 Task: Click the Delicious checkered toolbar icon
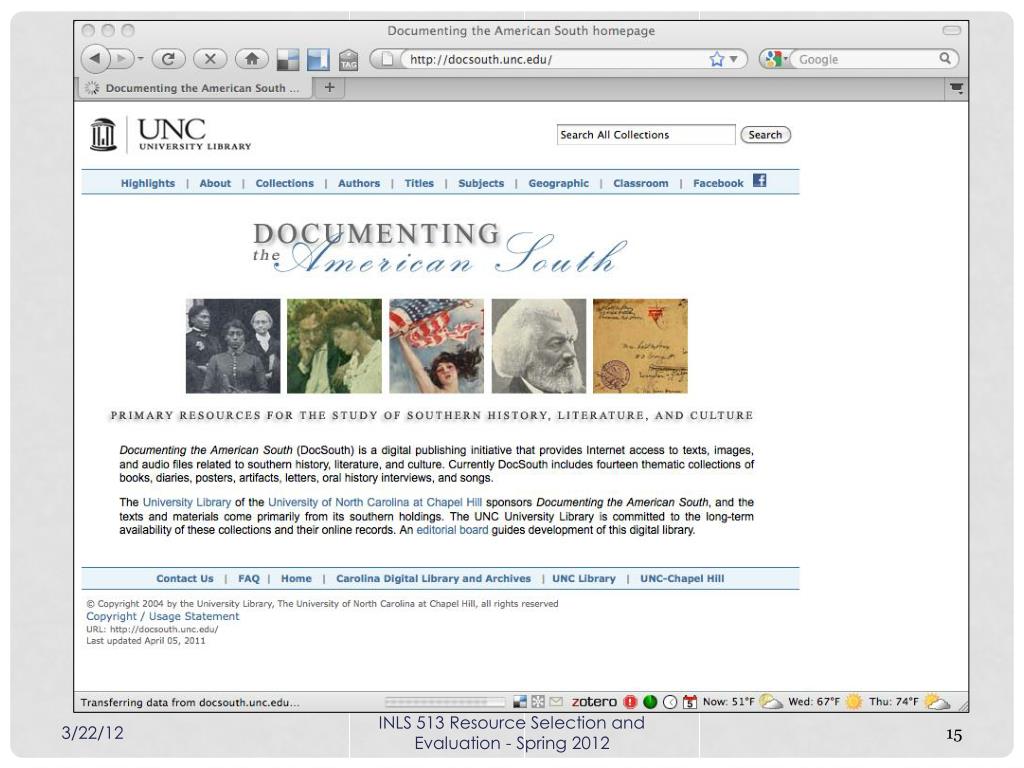click(288, 60)
